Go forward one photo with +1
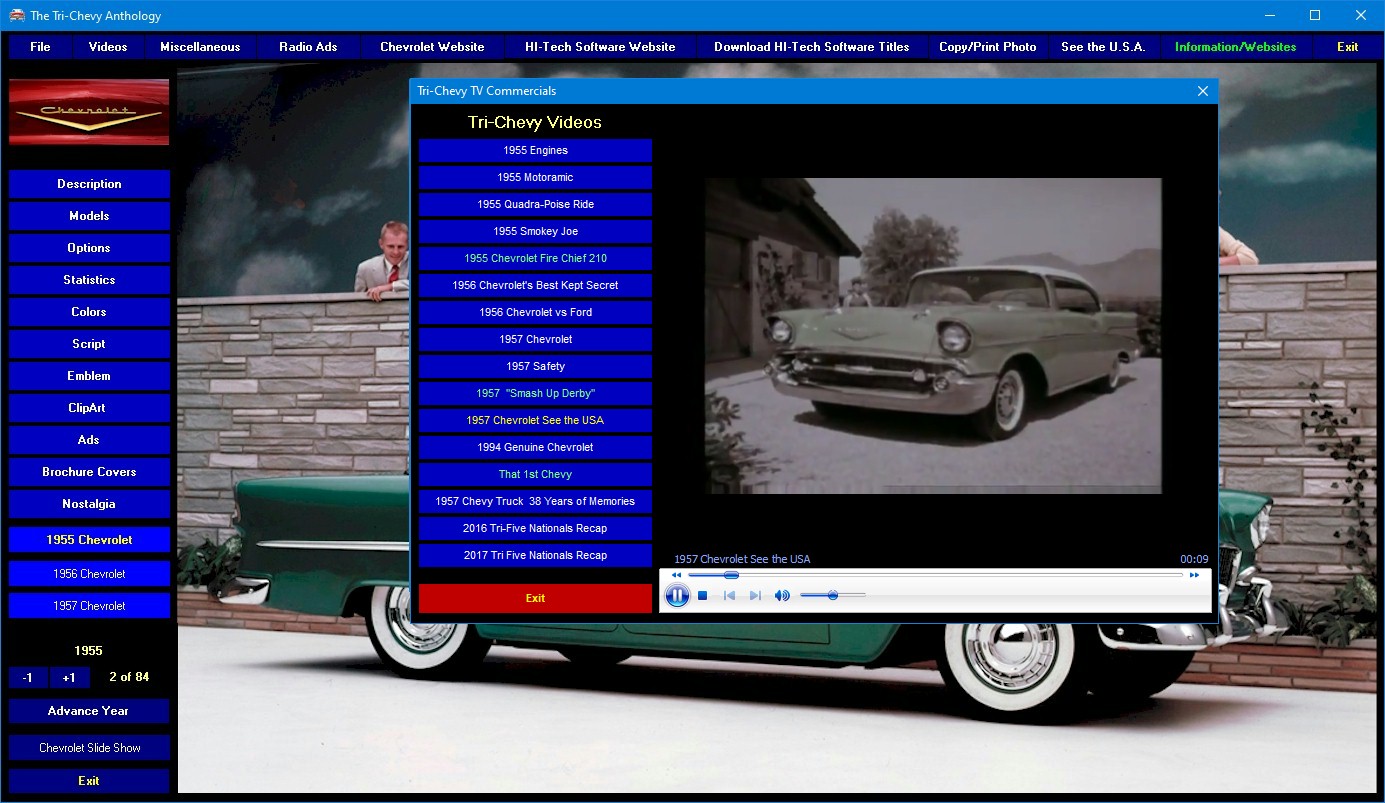This screenshot has height=803, width=1385. (69, 678)
